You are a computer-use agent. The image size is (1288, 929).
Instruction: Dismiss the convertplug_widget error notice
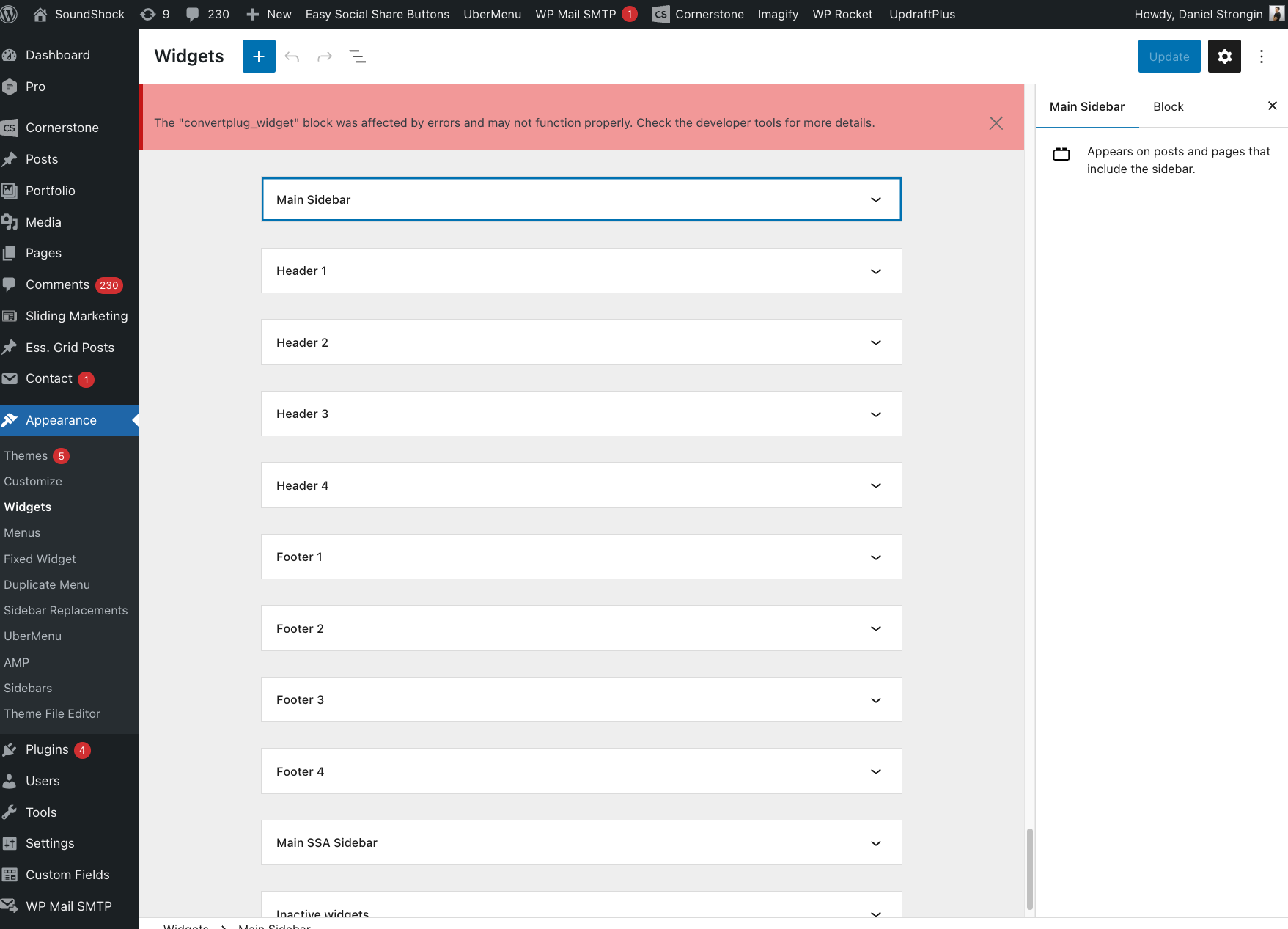click(996, 123)
